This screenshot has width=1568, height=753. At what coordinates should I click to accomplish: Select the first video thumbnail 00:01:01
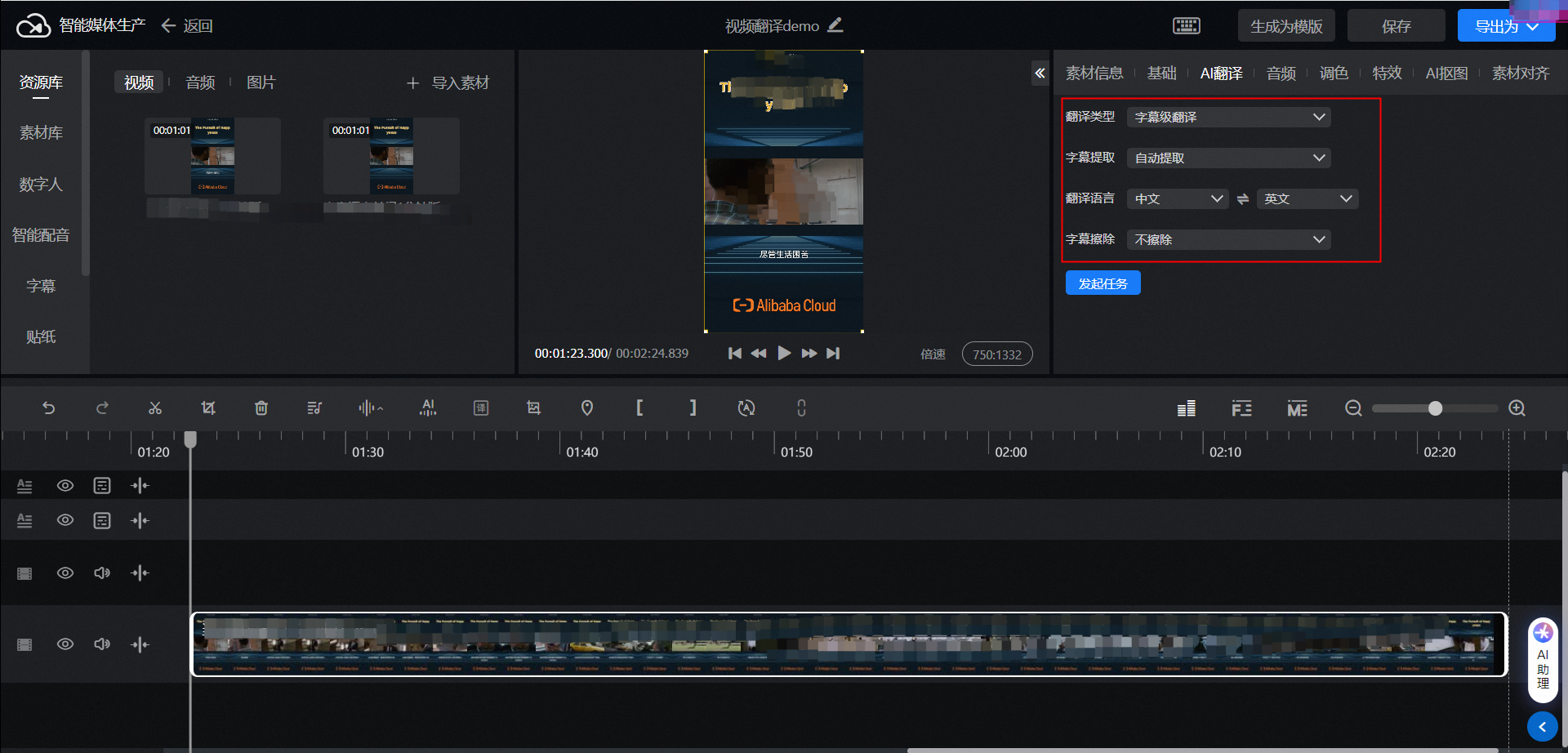coord(212,156)
